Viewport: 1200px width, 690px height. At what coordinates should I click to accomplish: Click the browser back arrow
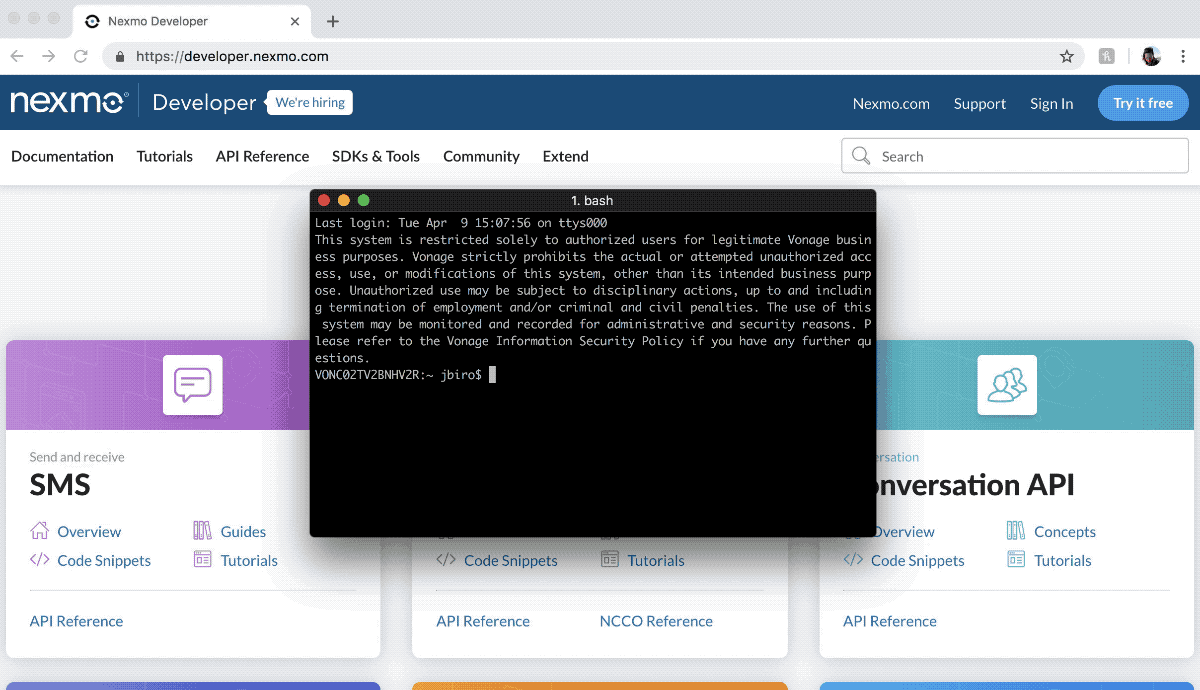pos(17,56)
